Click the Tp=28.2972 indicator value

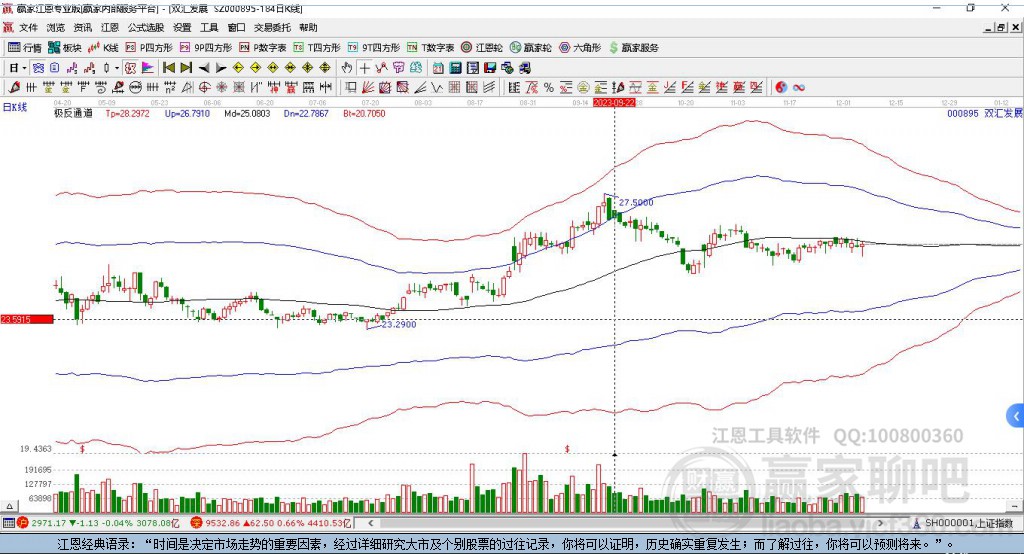[x=127, y=113]
